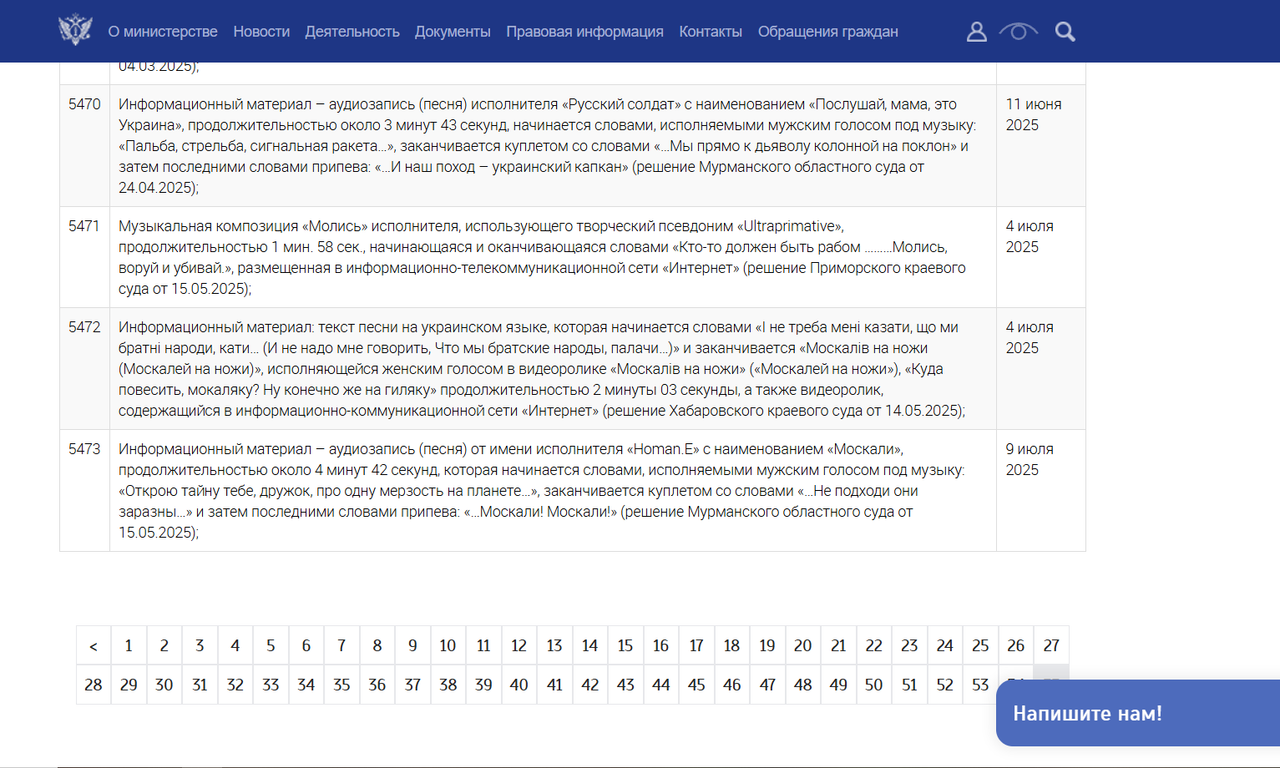Screen dimensions: 1280x768
Task: Open the «Документы» menu item
Action: 453,31
